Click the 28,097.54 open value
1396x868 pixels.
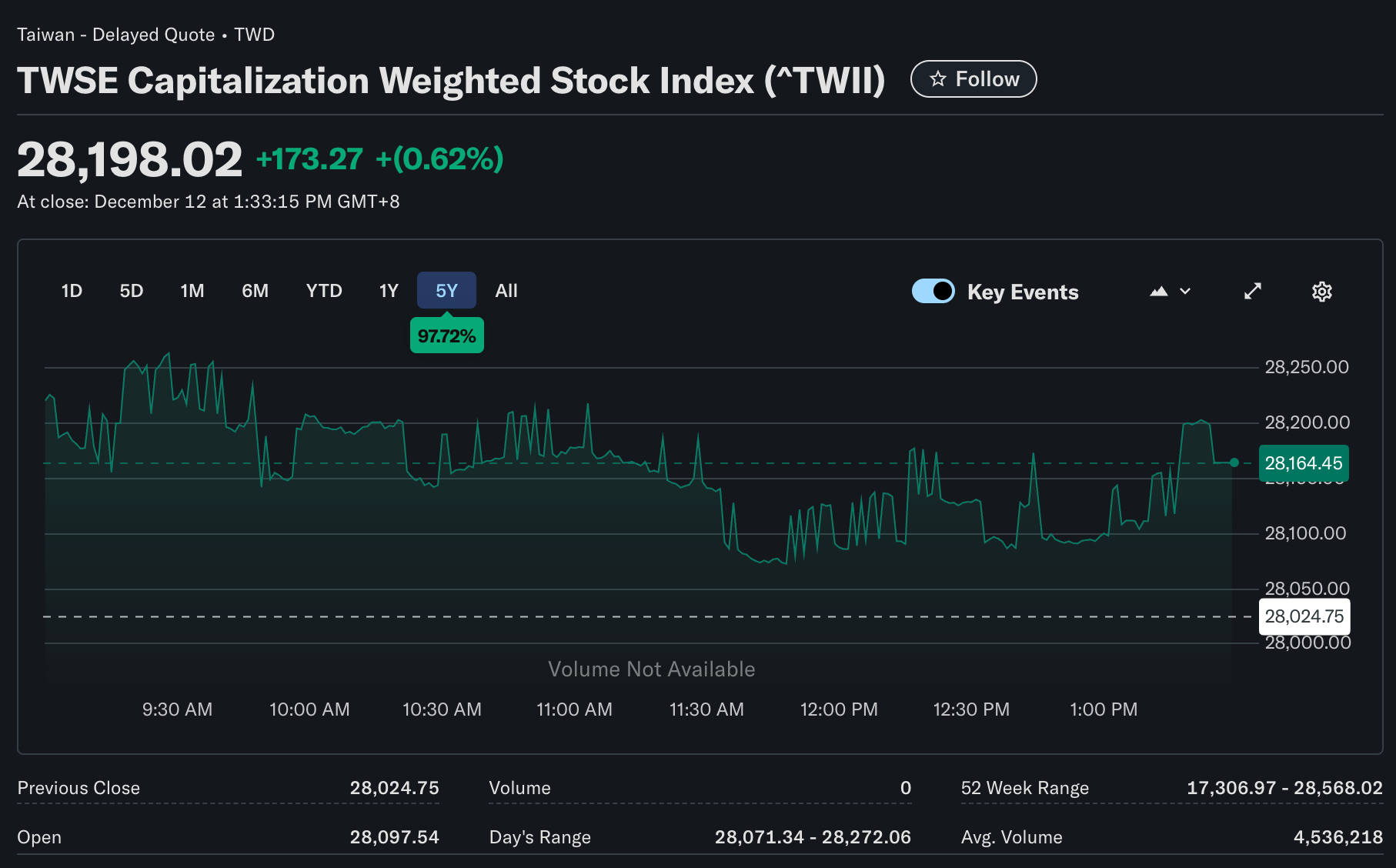coord(395,837)
